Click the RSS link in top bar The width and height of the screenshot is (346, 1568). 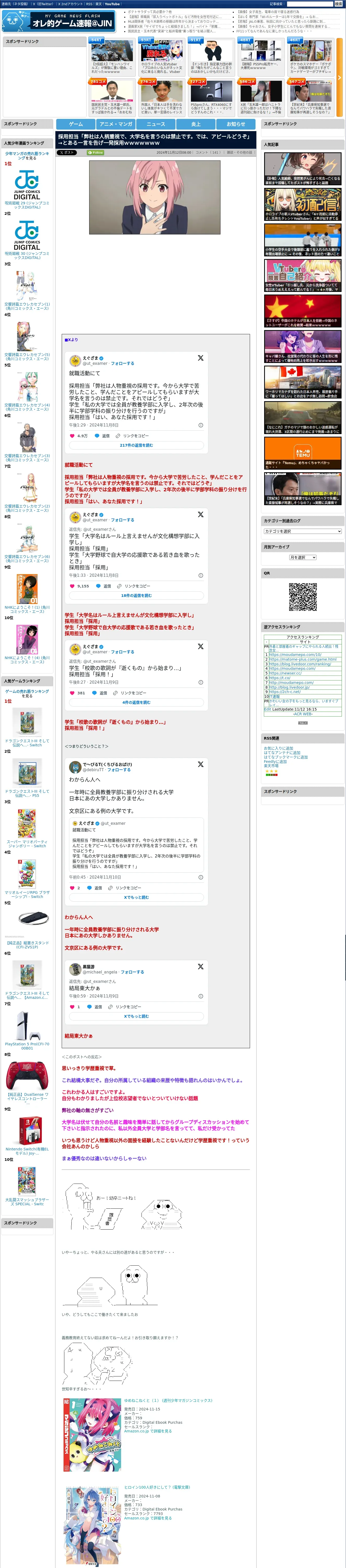coord(89,4)
